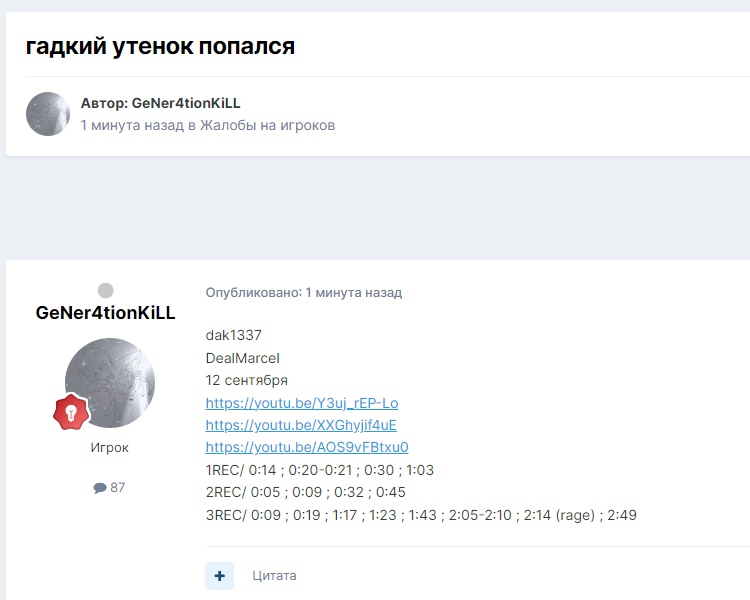Click the DealMarcel text line in post
This screenshot has height=600, width=750.
243,358
